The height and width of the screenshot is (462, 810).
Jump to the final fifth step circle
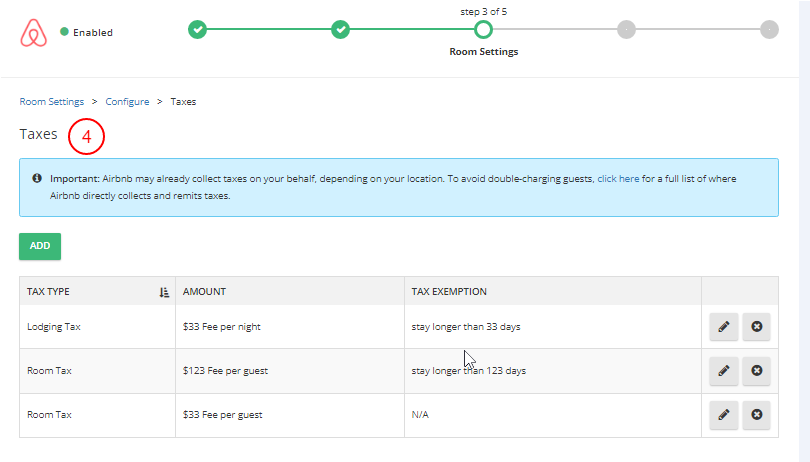point(768,29)
